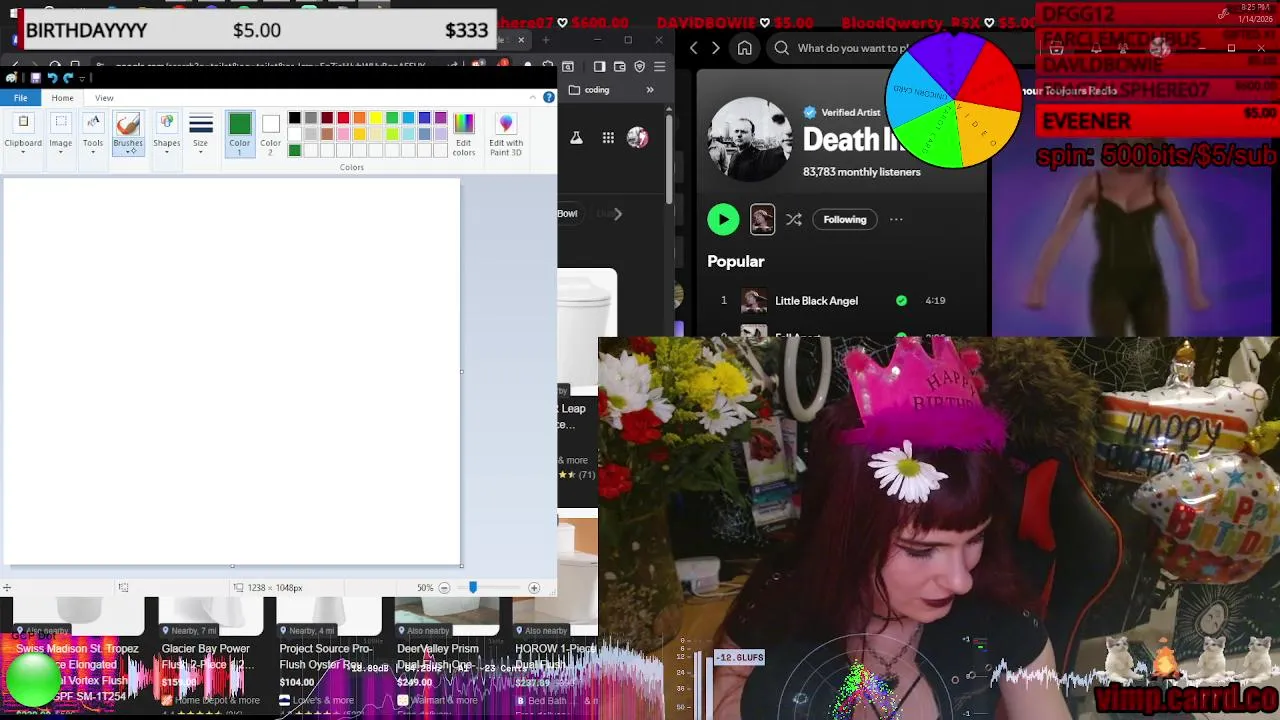Click Edit with Paint 3D
The height and width of the screenshot is (720, 1280).
[506, 133]
